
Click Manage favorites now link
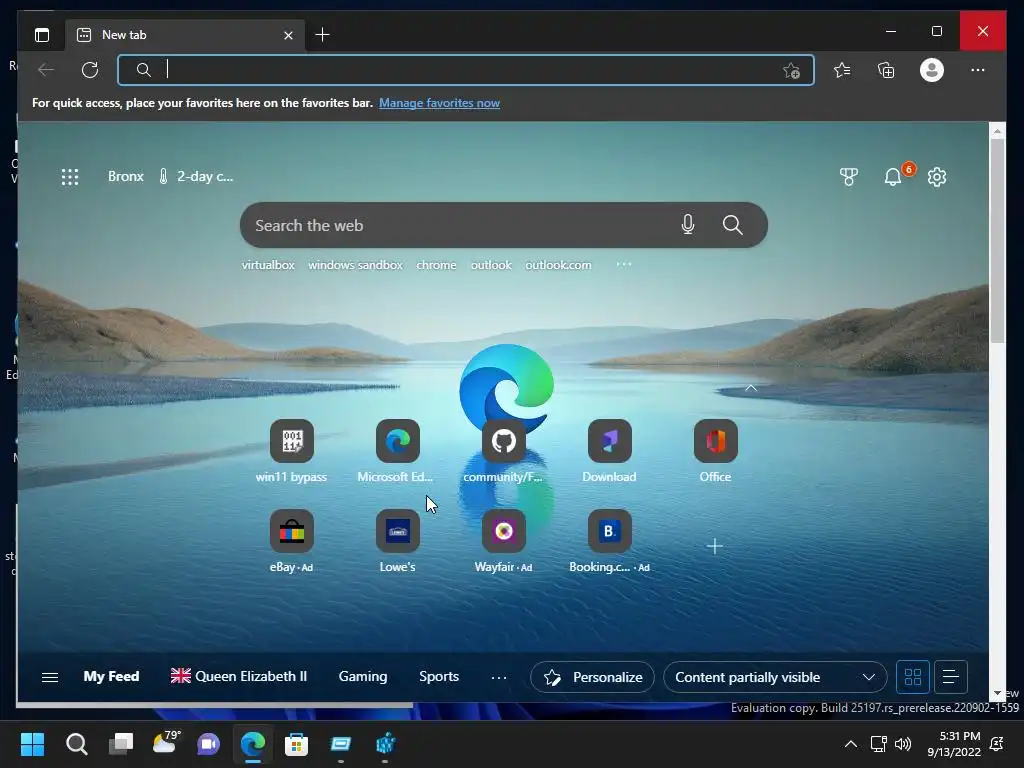coord(440,103)
